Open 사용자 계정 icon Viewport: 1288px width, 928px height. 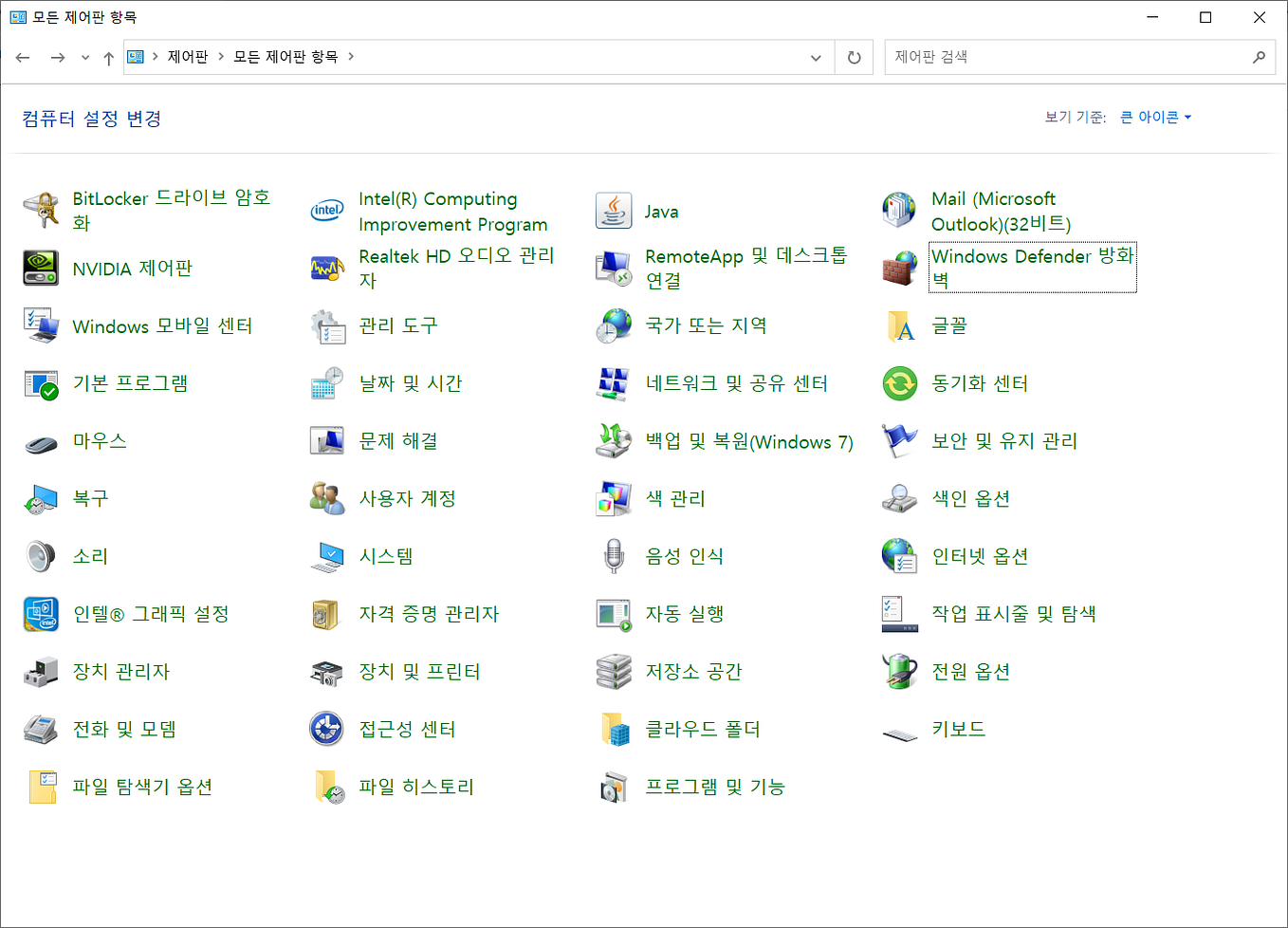(x=327, y=498)
